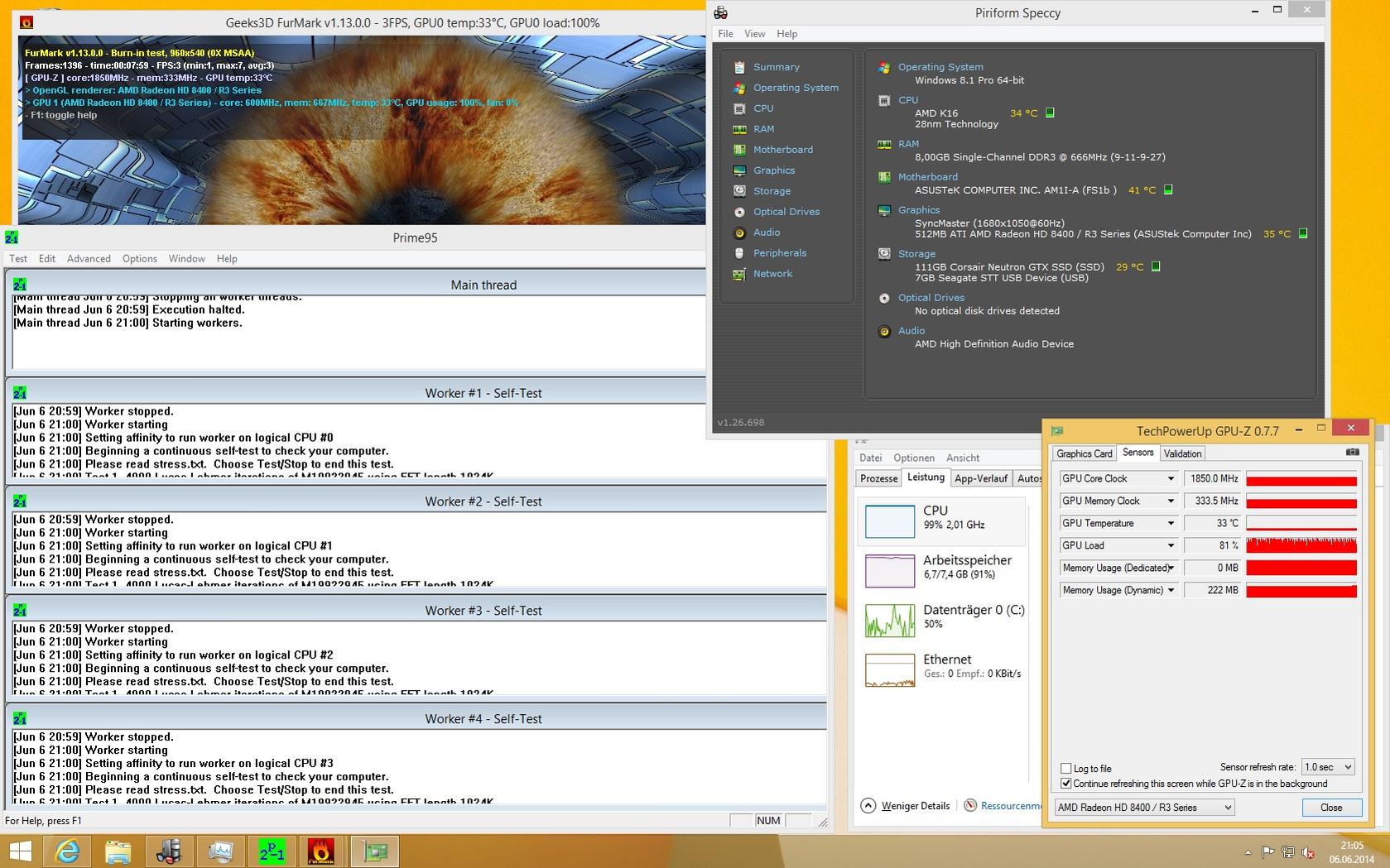Uncheck Continue refreshing while GPU-Z in background

point(1066,783)
